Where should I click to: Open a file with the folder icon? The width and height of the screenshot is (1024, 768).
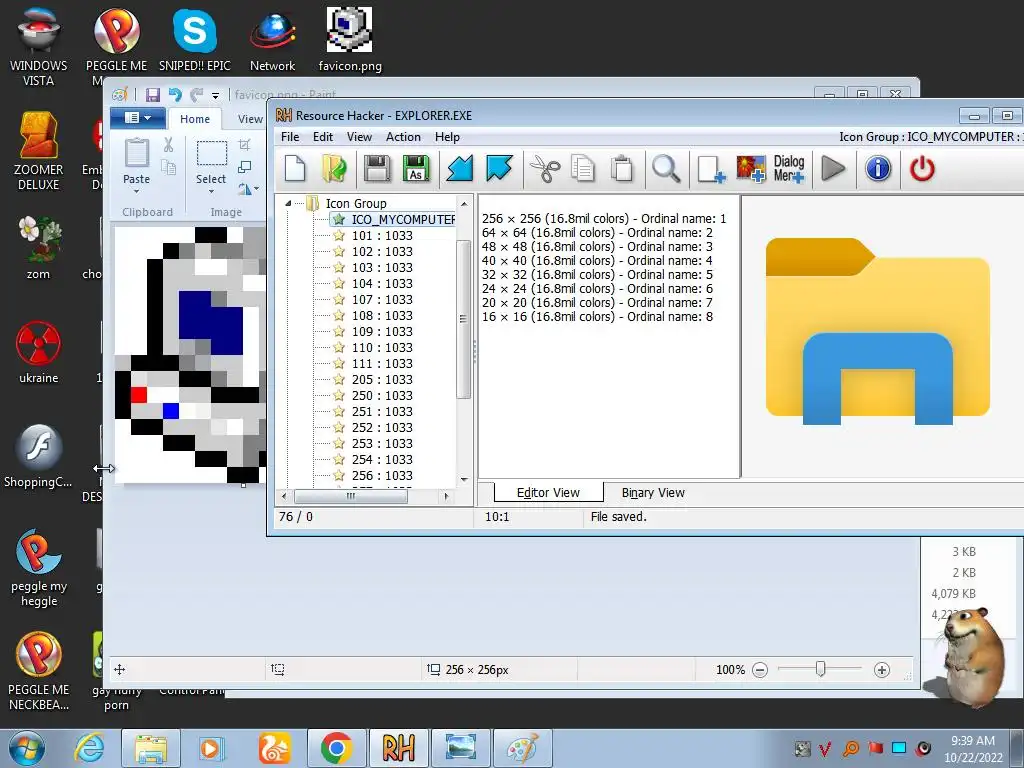[335, 169]
